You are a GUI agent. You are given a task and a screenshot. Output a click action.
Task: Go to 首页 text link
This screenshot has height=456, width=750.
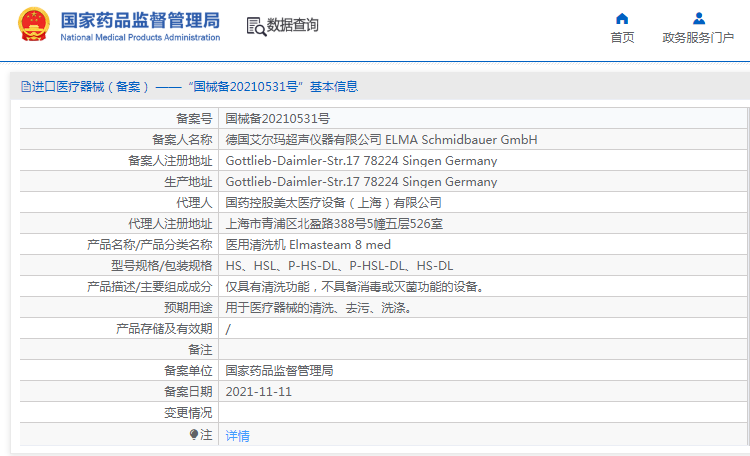click(622, 38)
